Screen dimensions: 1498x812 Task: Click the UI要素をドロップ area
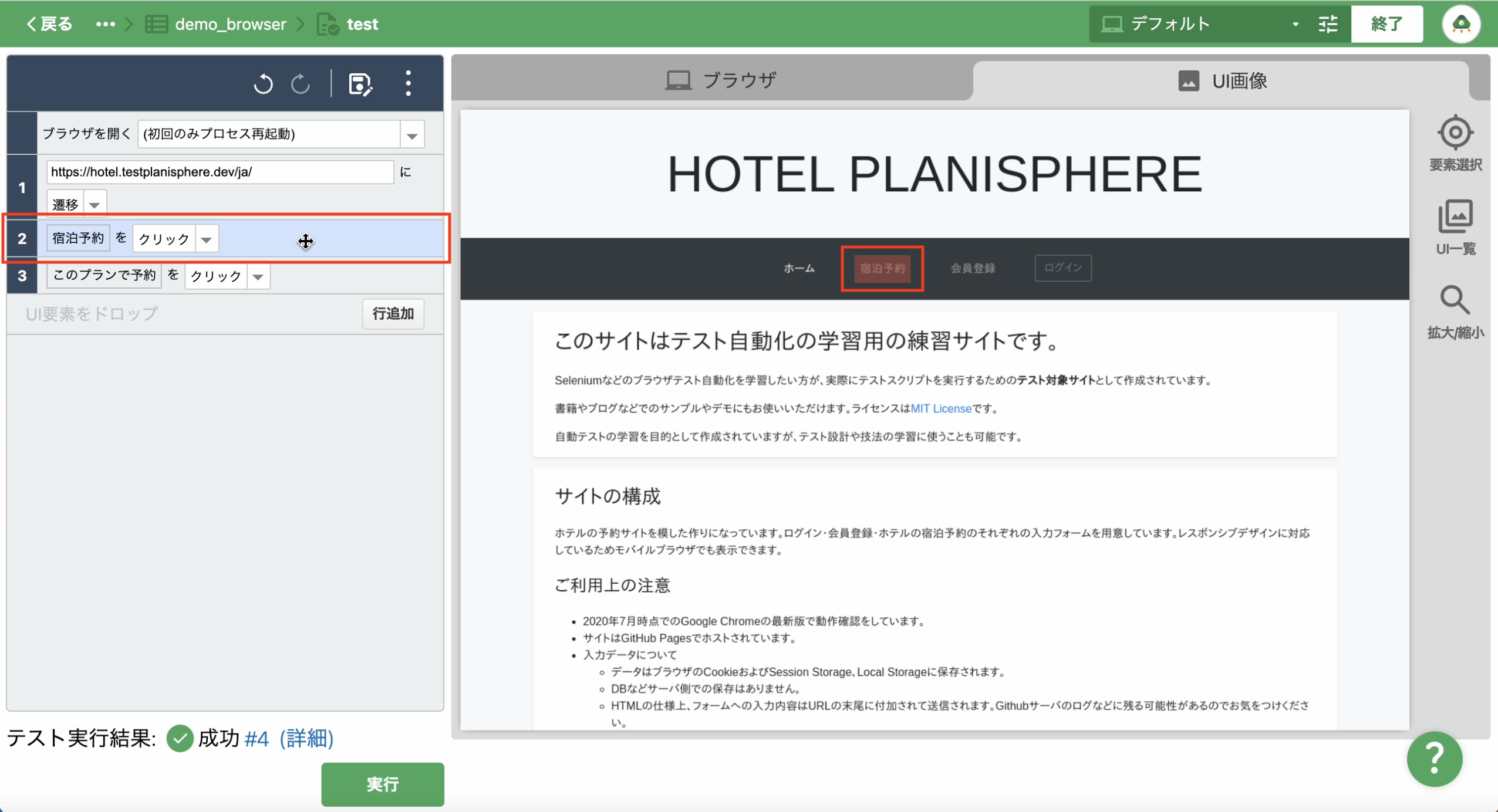[92, 314]
